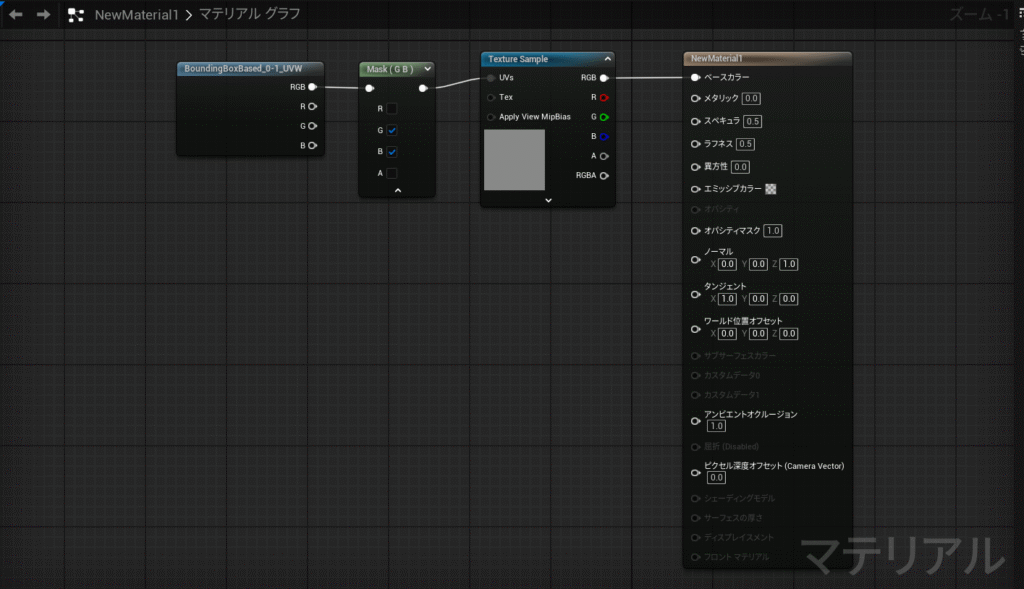Click the UVs input pin on Texture Sample

[x=491, y=78]
